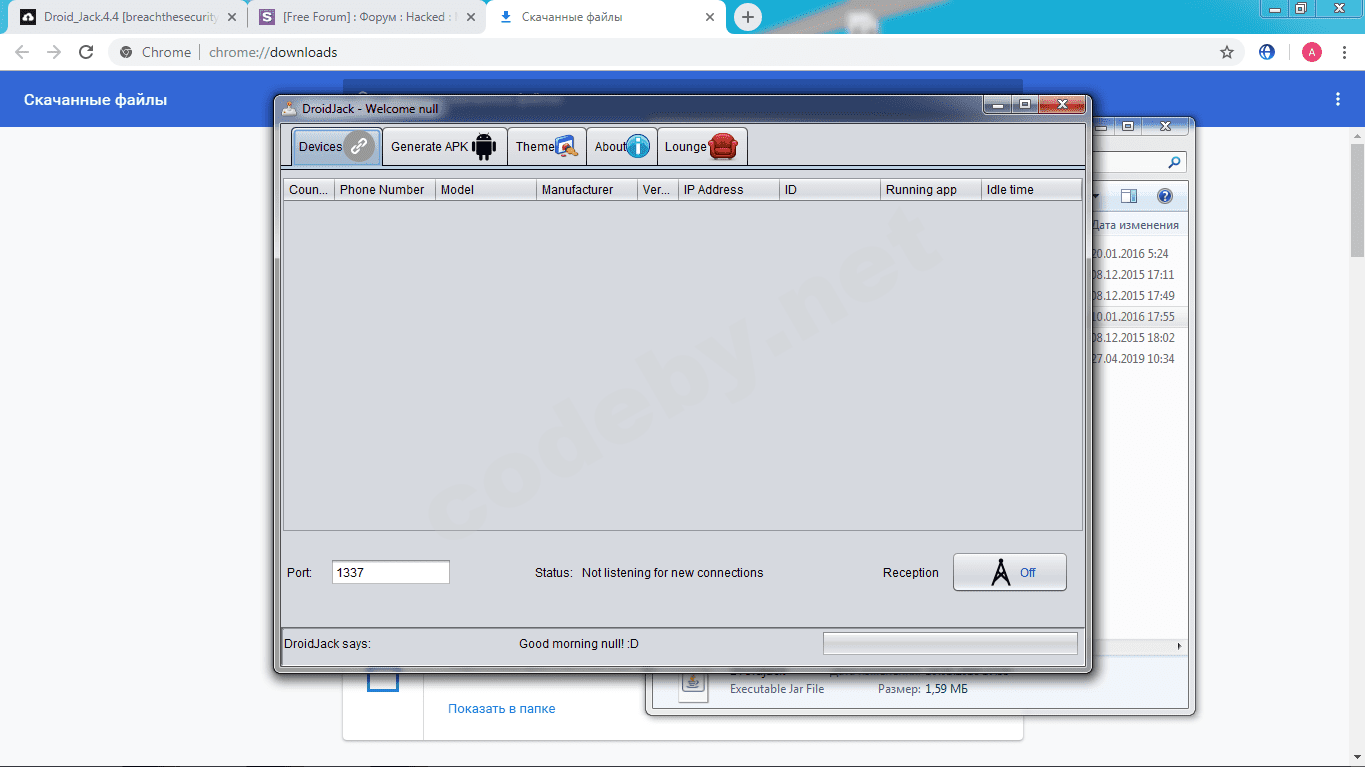Image resolution: width=1365 pixels, height=767 pixels.
Task: Maximize the Explorer window behind DroidJack
Action: click(1128, 126)
